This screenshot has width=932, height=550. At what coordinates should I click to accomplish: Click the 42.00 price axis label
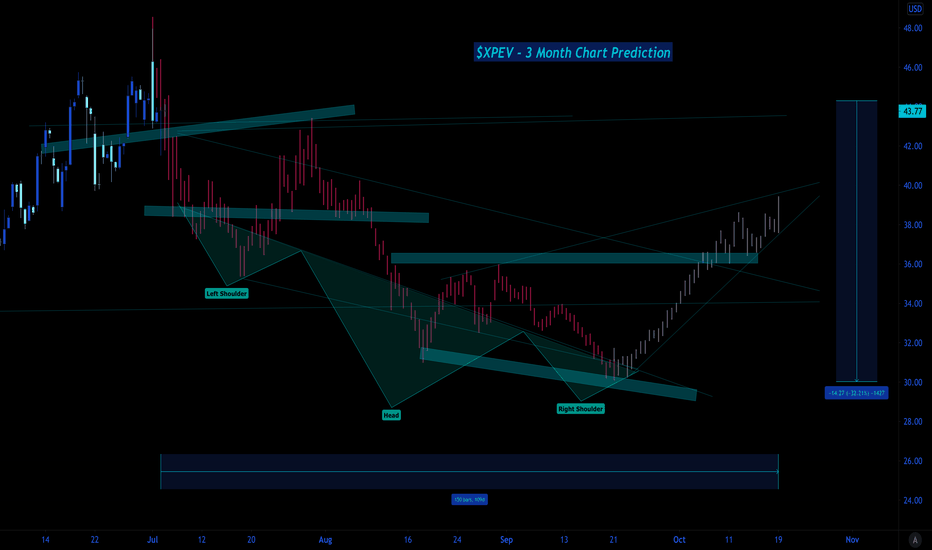pos(913,146)
